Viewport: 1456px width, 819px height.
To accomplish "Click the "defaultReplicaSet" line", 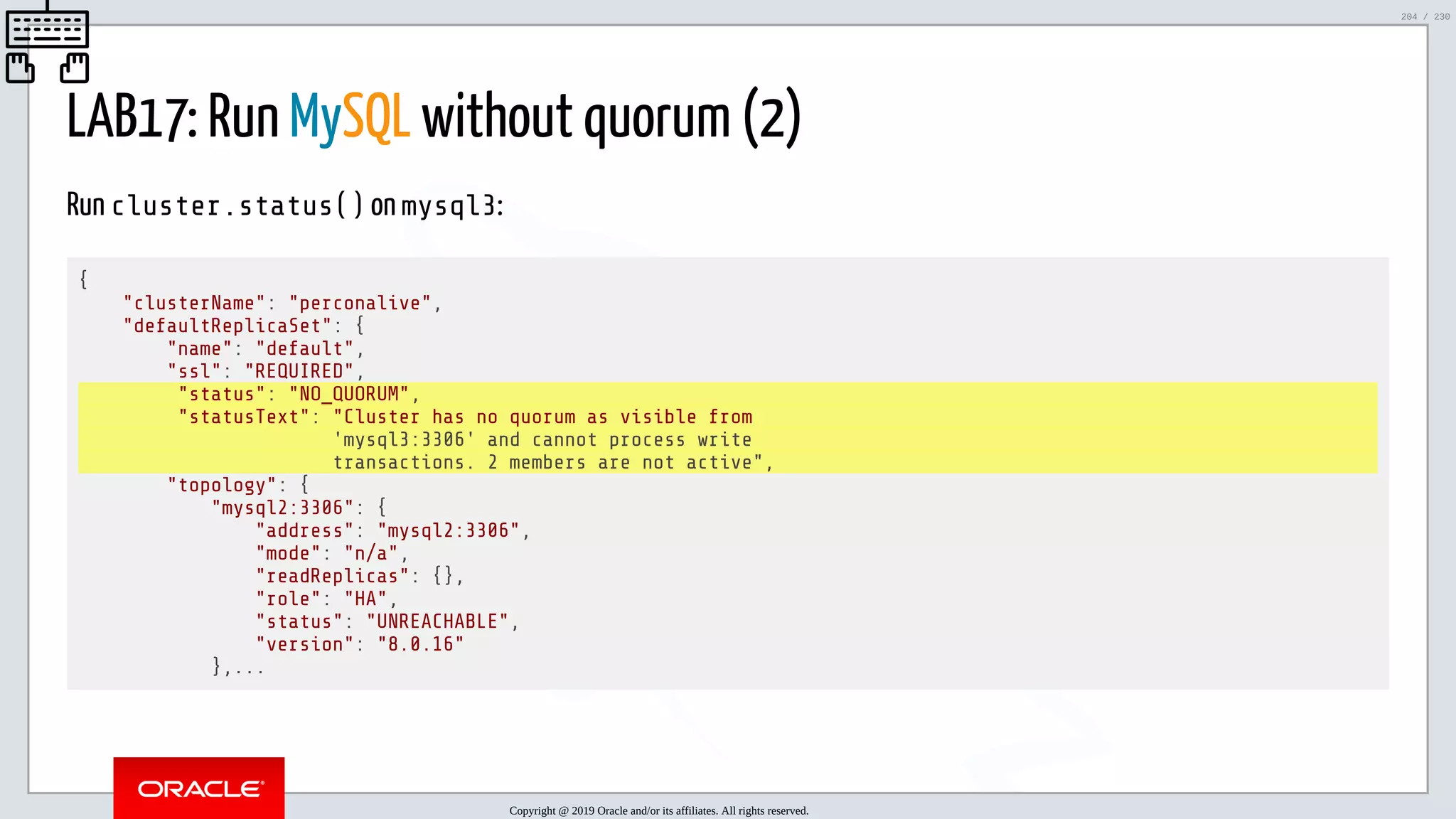I will 244,326.
